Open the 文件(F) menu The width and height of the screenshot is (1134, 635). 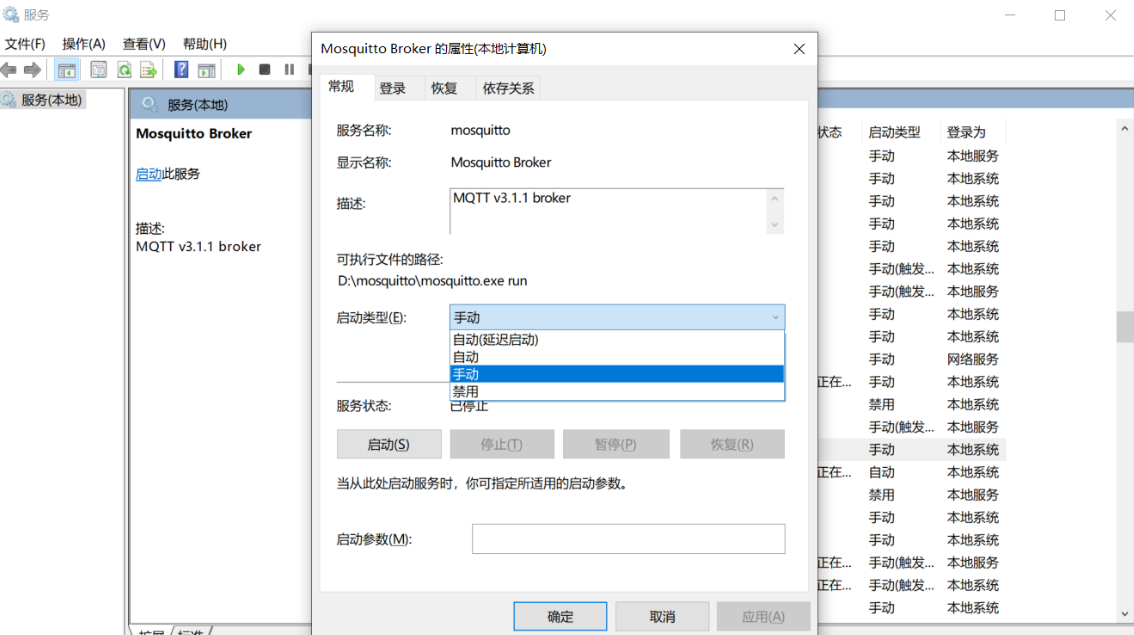25,44
